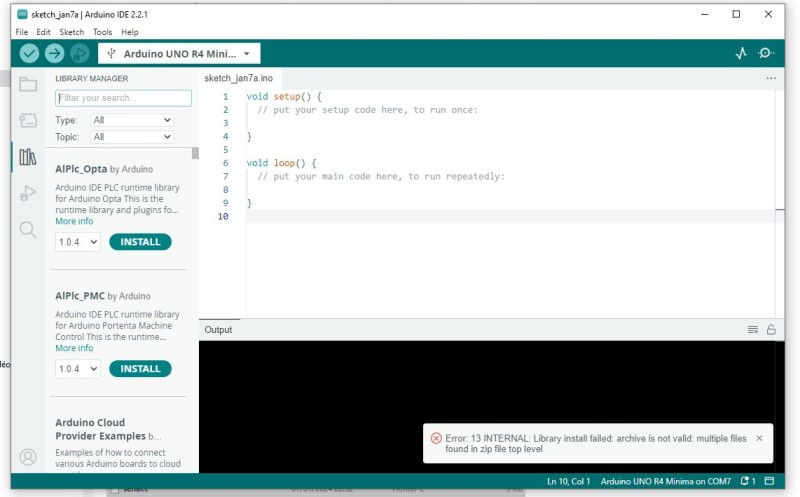Click the main code comment on line 7

click(381, 177)
